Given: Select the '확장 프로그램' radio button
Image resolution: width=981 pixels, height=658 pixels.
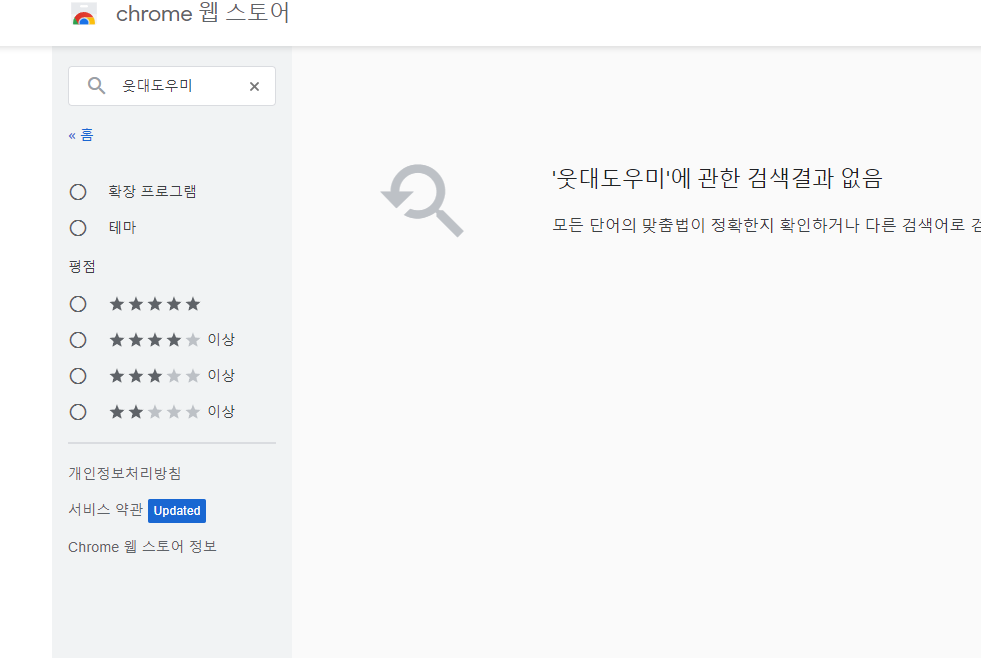Looking at the screenshot, I should tap(78, 192).
